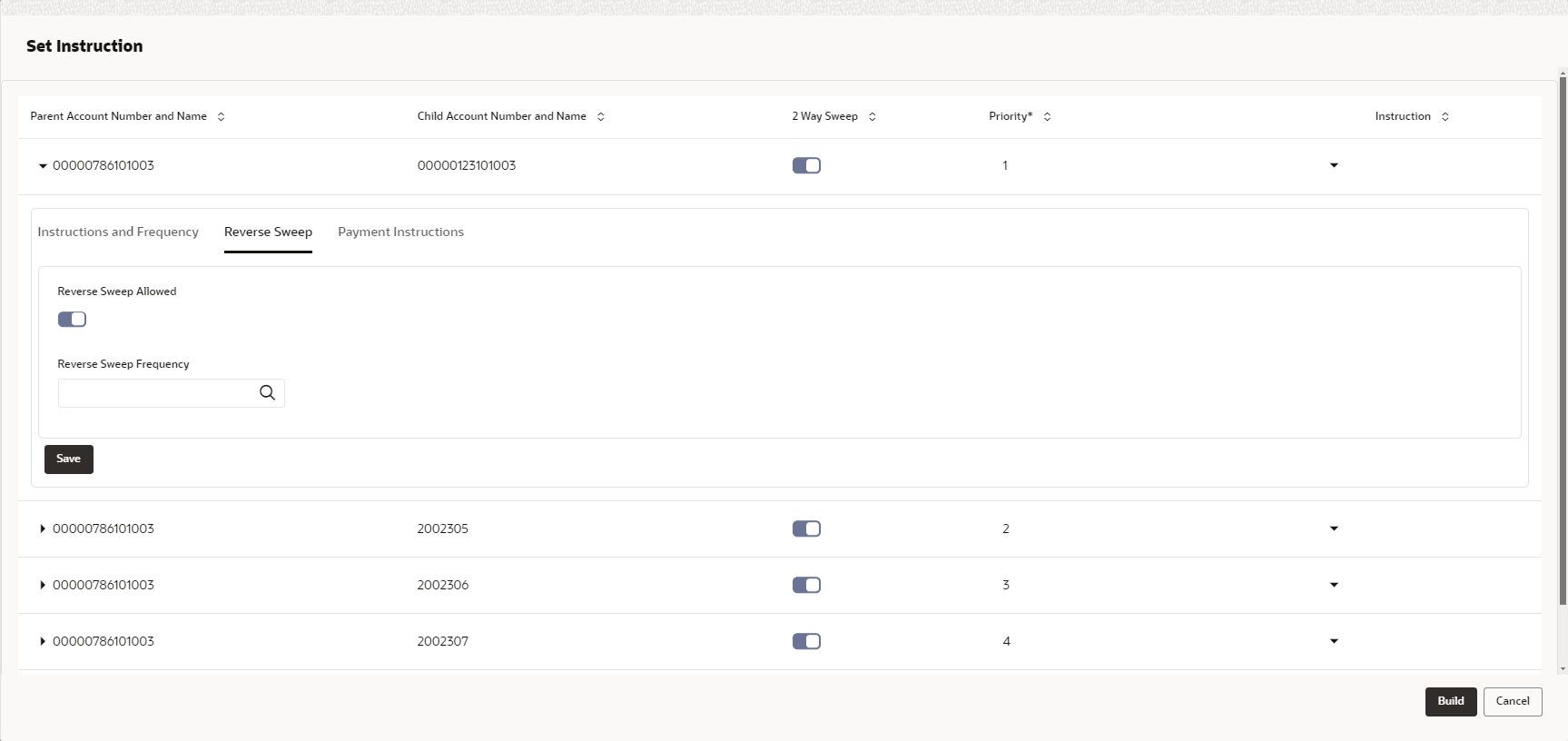Open the Payment Instructions tab

click(400, 232)
